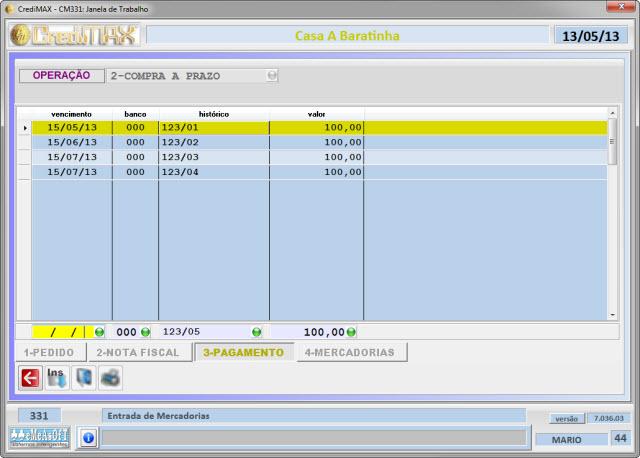This screenshot has width=640, height=458.
Task: Open the 4-MERCADORIAS tab
Action: click(350, 352)
